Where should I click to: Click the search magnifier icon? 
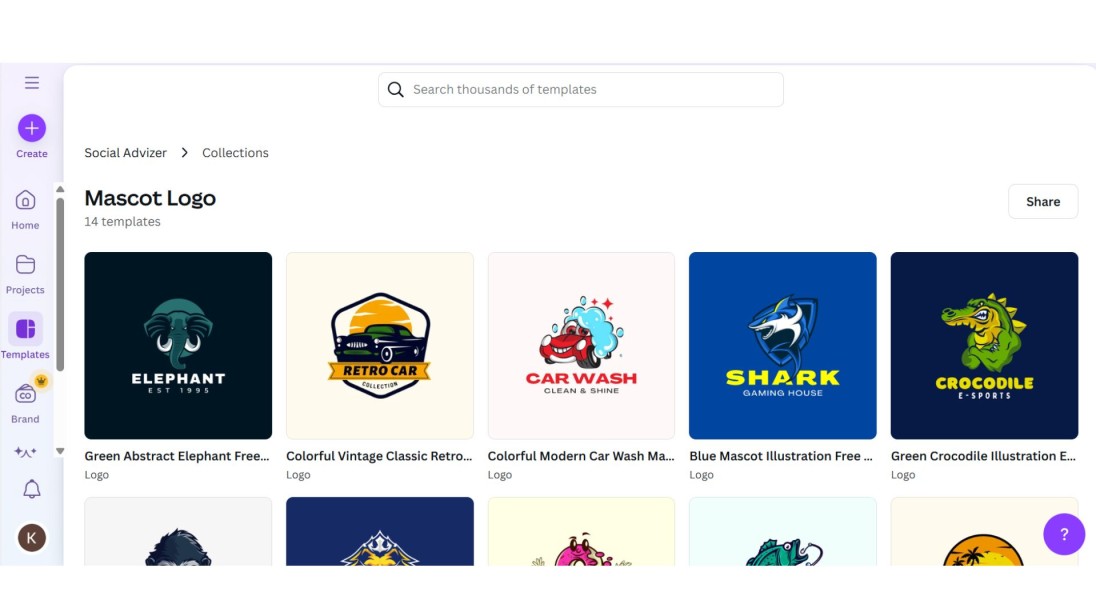coord(396,89)
